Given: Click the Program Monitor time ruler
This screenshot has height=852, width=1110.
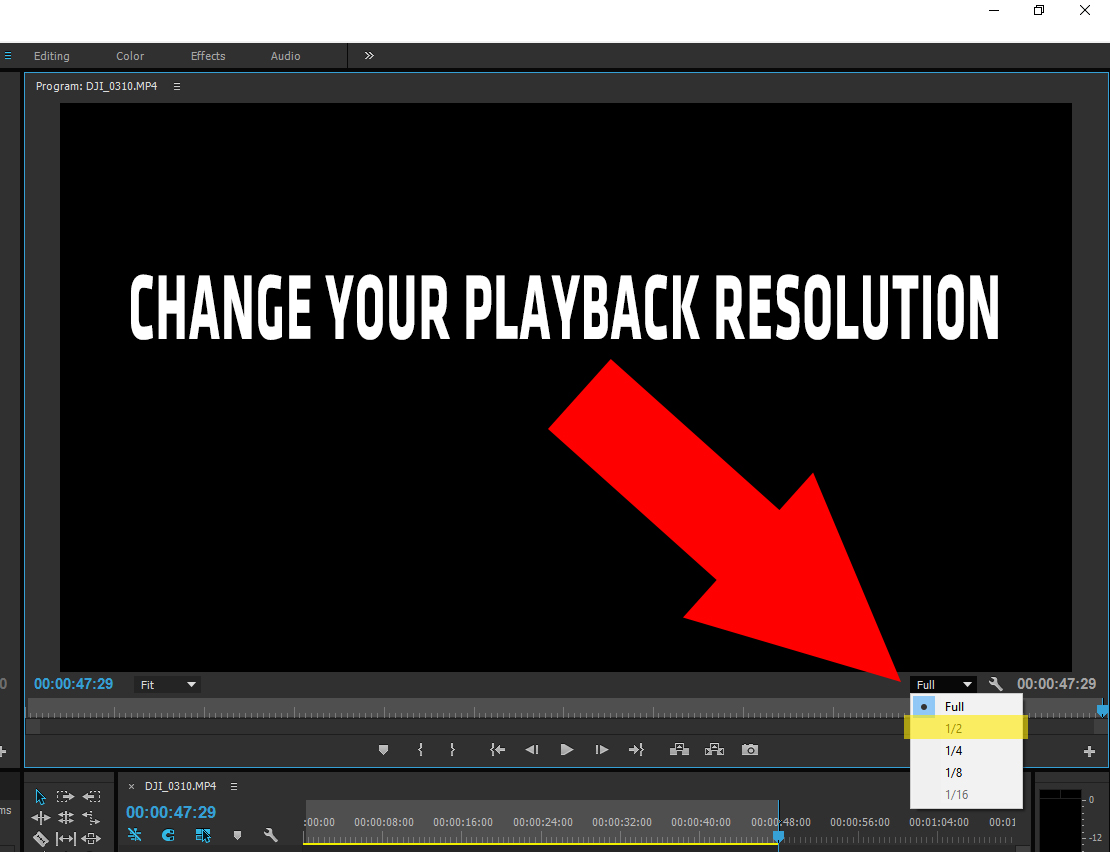Looking at the screenshot, I should coord(563,709).
